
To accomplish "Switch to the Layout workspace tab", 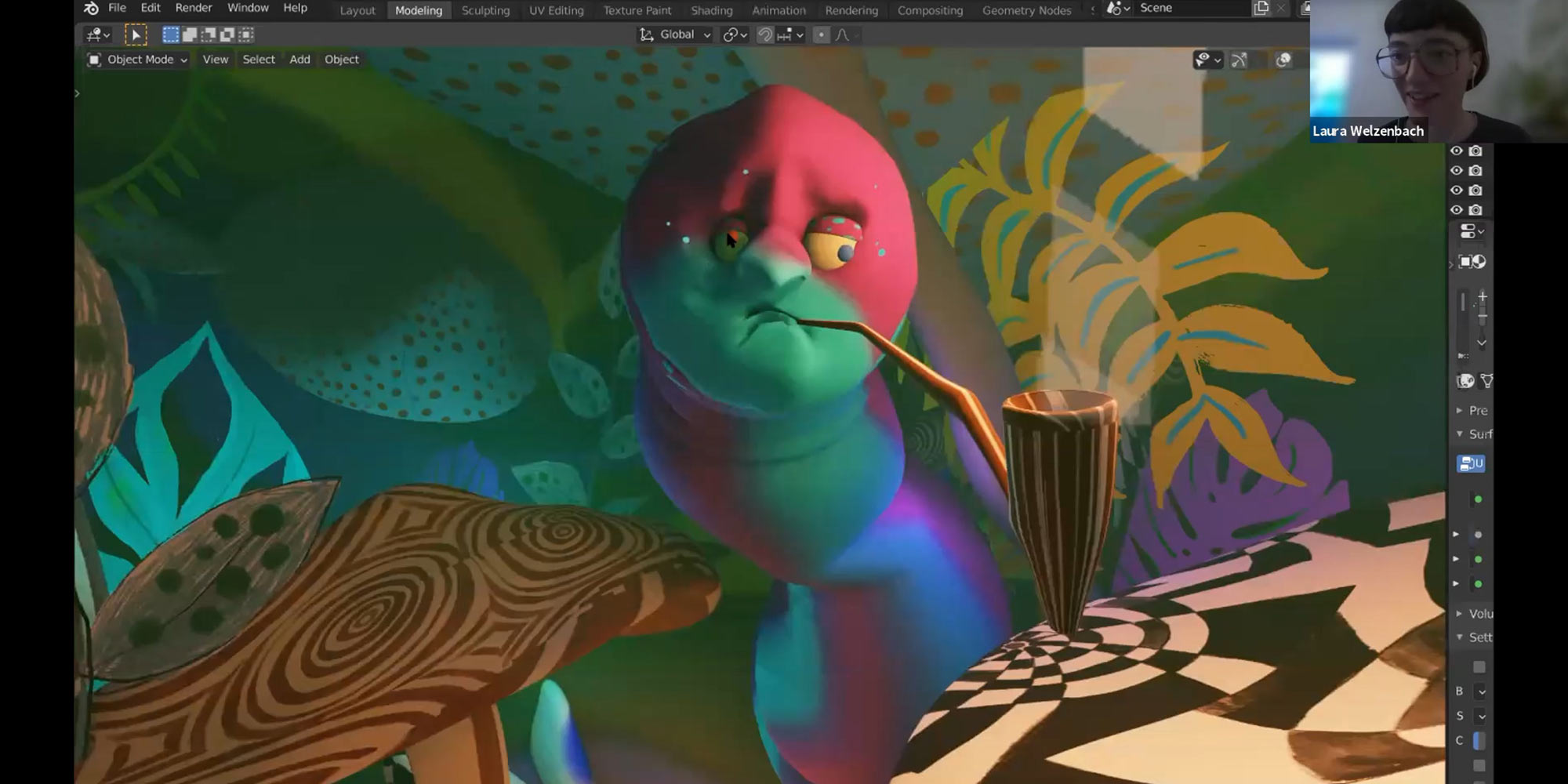I will [x=358, y=10].
